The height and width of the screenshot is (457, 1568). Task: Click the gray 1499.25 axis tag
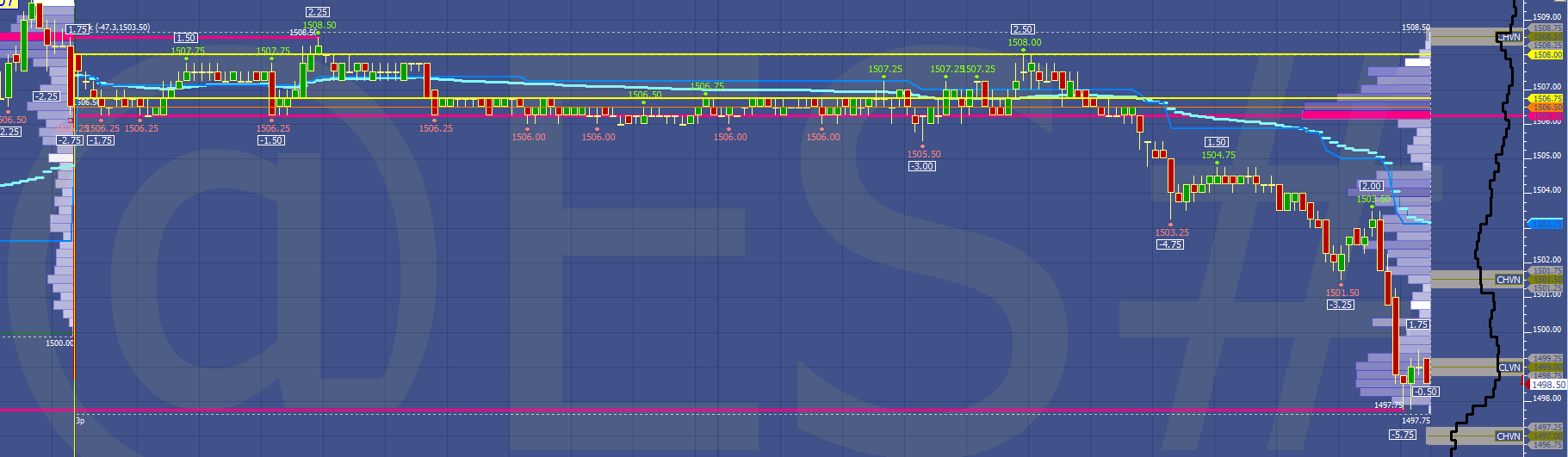1546,358
